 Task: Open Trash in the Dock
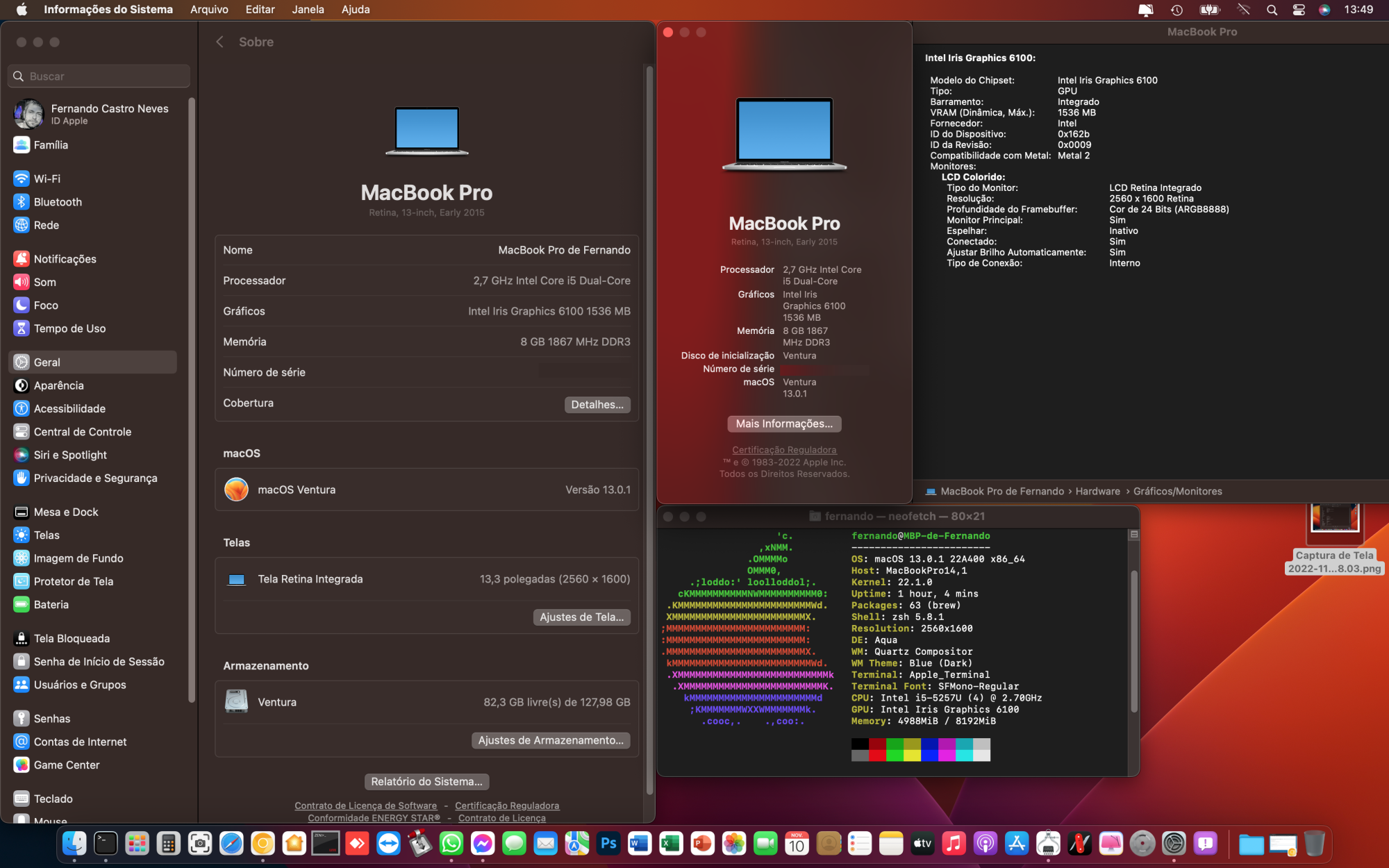tap(1313, 844)
